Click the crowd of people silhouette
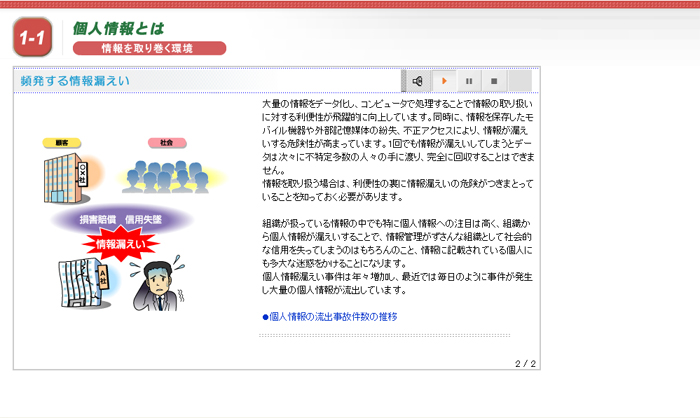 (x=165, y=177)
